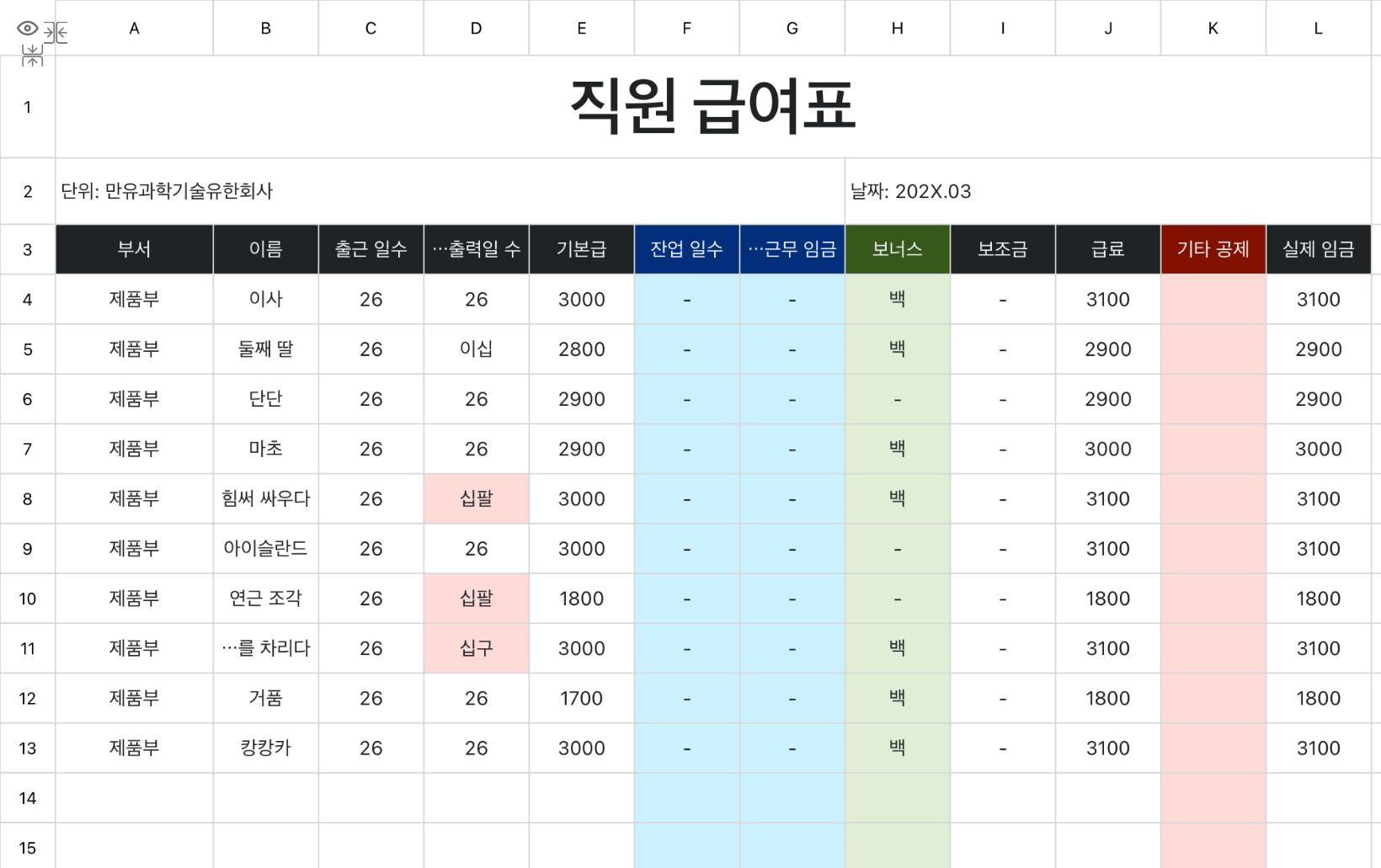Screen dimensions: 1381x868
Task: Select row 1 header
Action: click(x=27, y=107)
